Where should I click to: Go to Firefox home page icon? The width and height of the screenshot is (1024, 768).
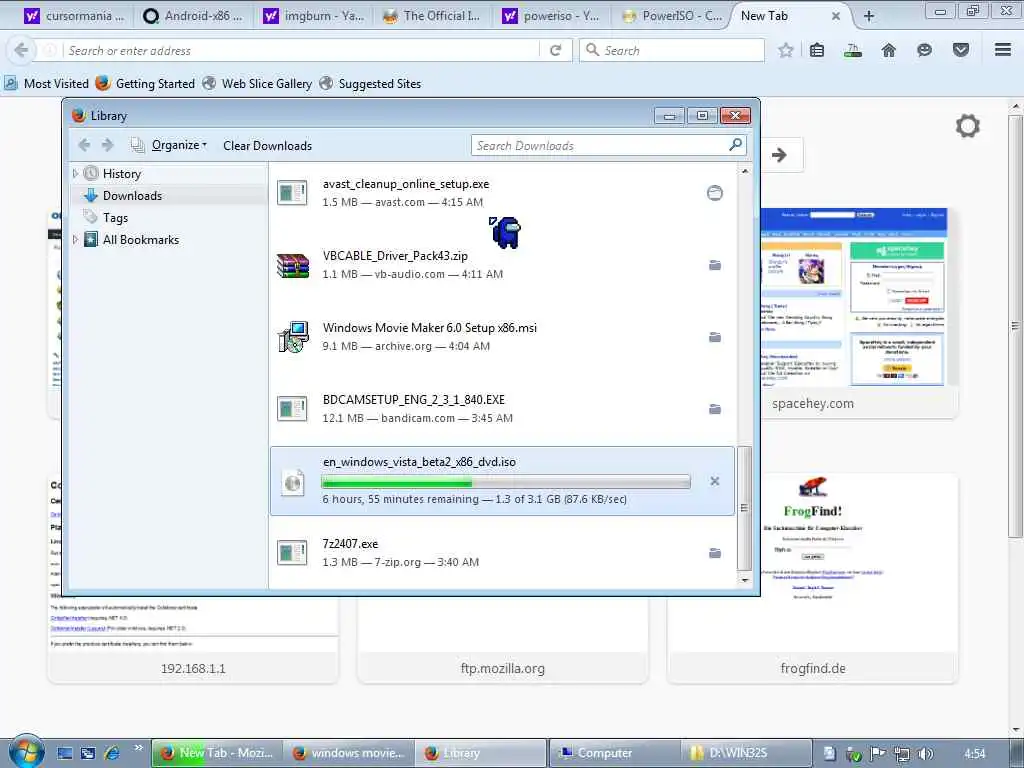click(888, 50)
